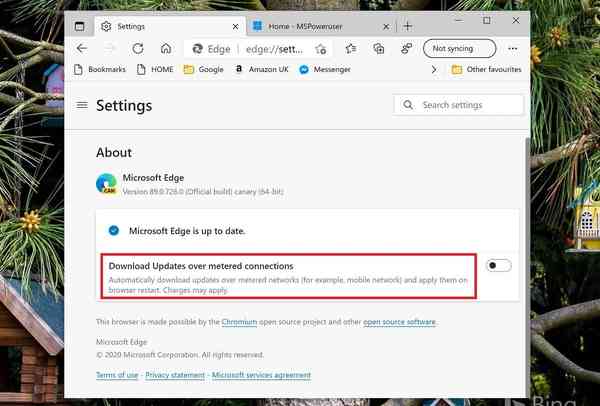Click the 2020 Microsoft Corporation copyright text
600x406 pixels.
click(180, 355)
